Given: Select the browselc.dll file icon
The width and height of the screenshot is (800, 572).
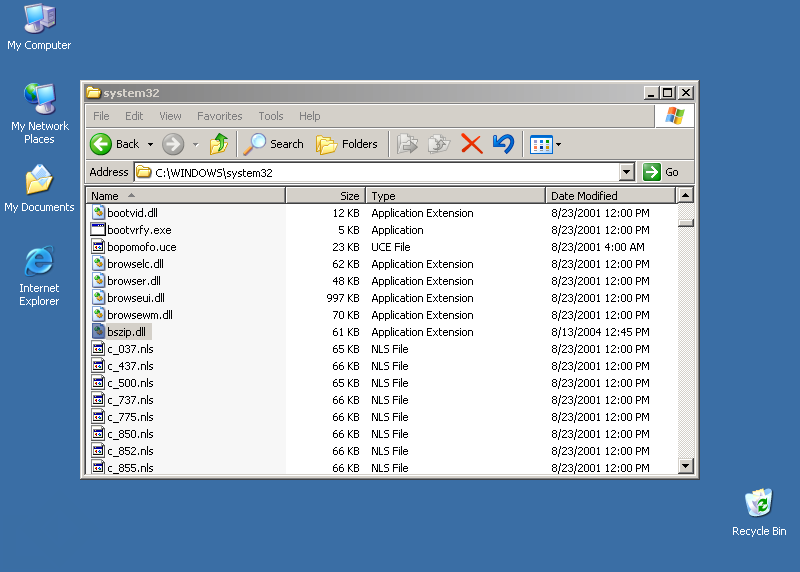Looking at the screenshot, I should coord(98,263).
